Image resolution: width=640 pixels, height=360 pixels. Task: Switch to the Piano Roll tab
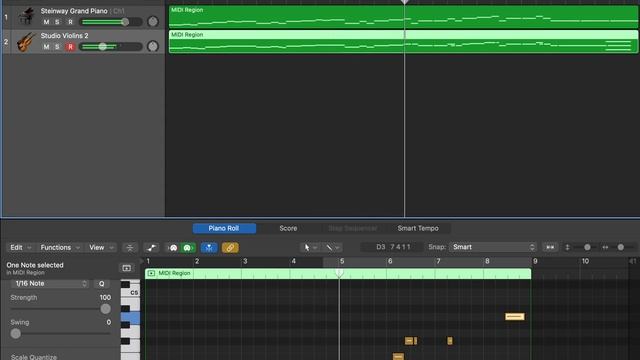coord(224,228)
